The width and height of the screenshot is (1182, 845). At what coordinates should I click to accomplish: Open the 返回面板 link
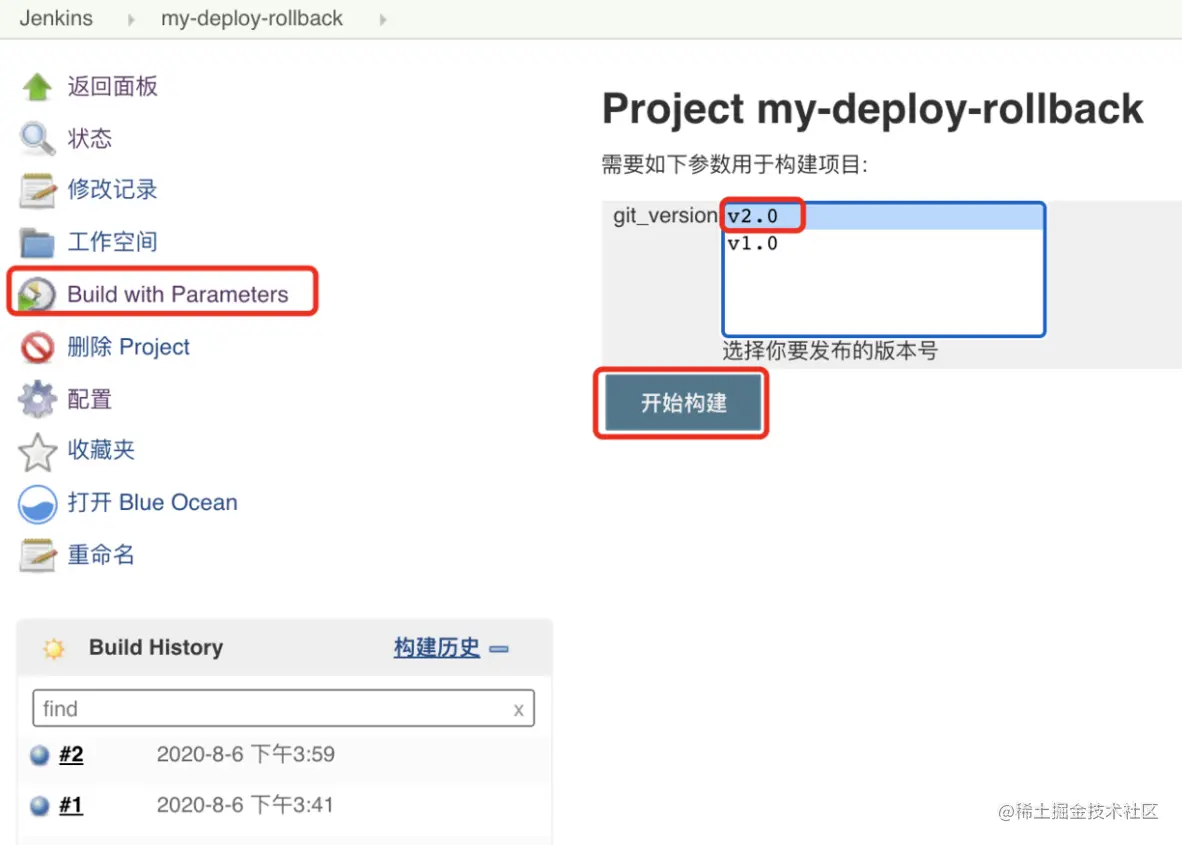[112, 87]
